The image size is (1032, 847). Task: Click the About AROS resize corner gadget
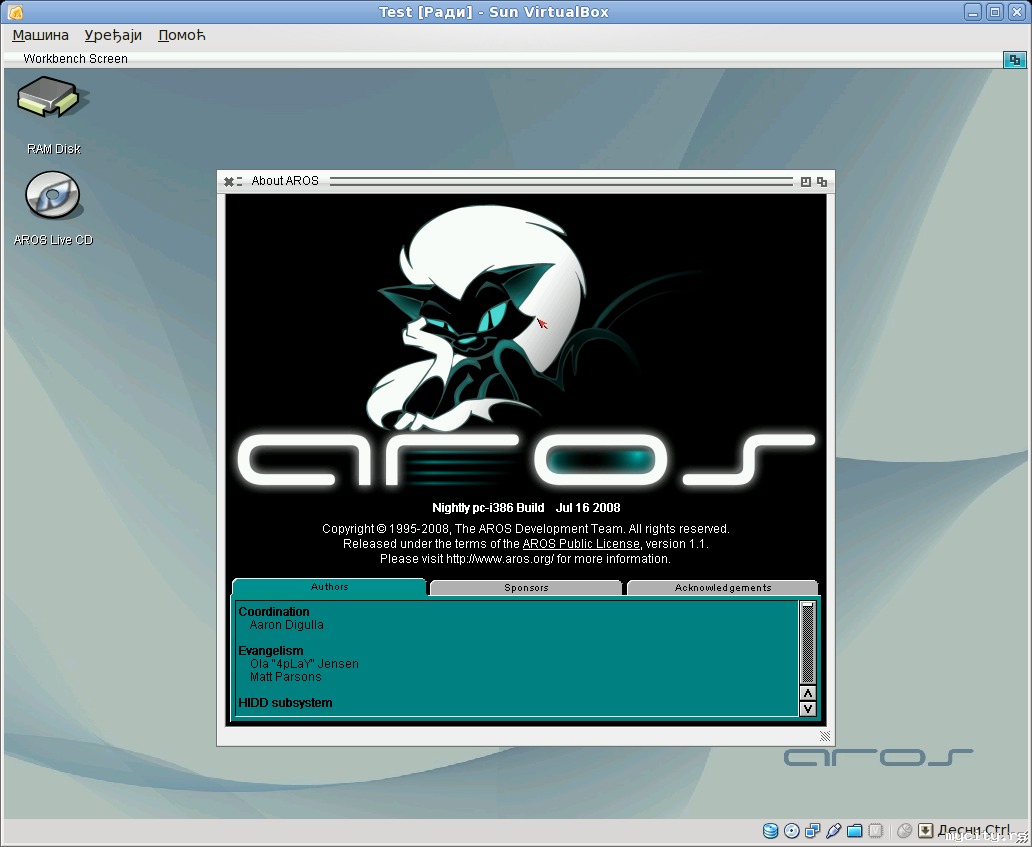(x=825, y=736)
